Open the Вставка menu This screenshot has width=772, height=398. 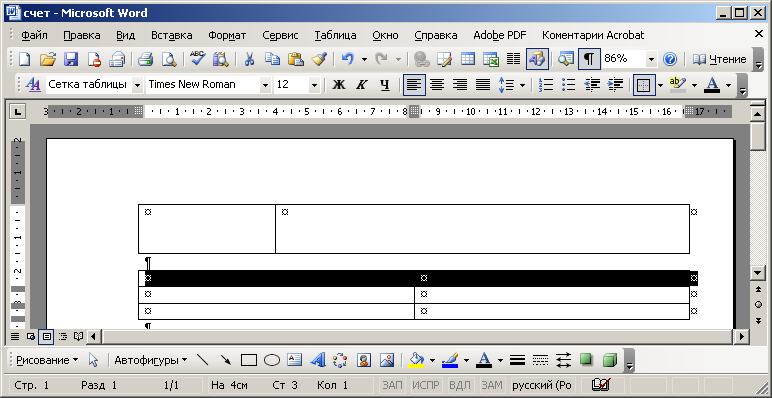pos(171,35)
